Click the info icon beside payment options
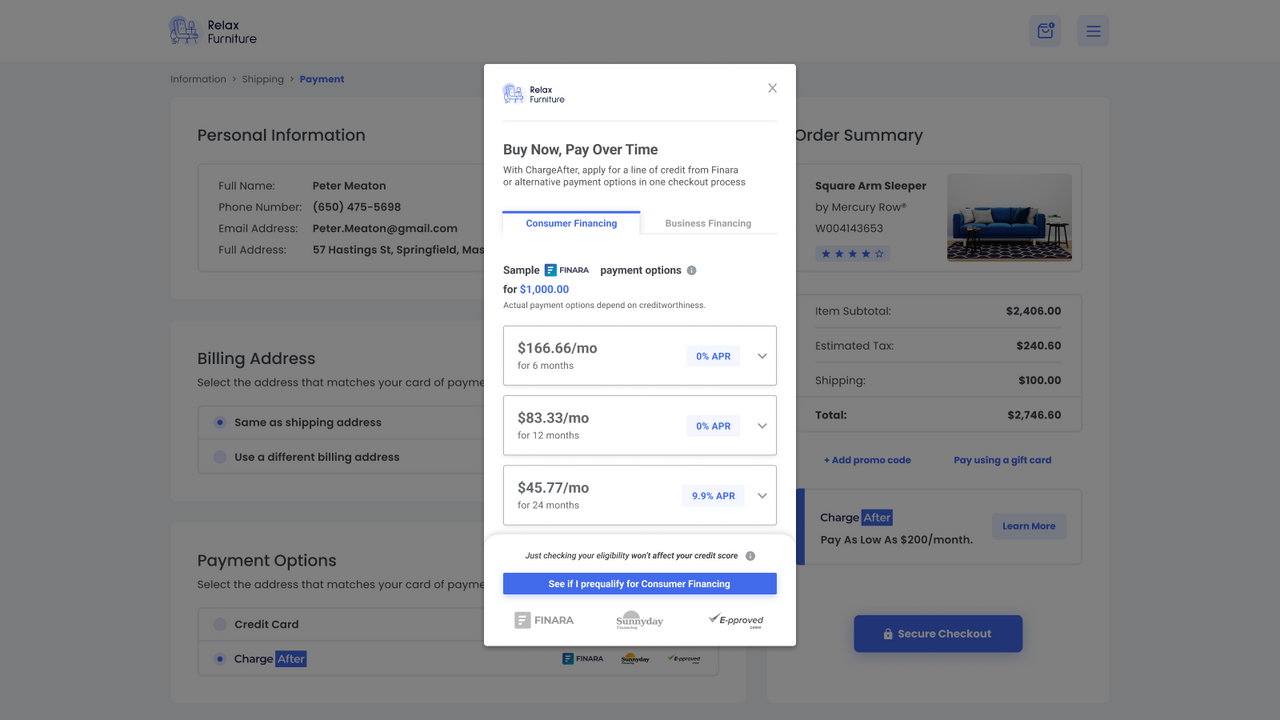Image resolution: width=1280 pixels, height=720 pixels. click(x=691, y=270)
